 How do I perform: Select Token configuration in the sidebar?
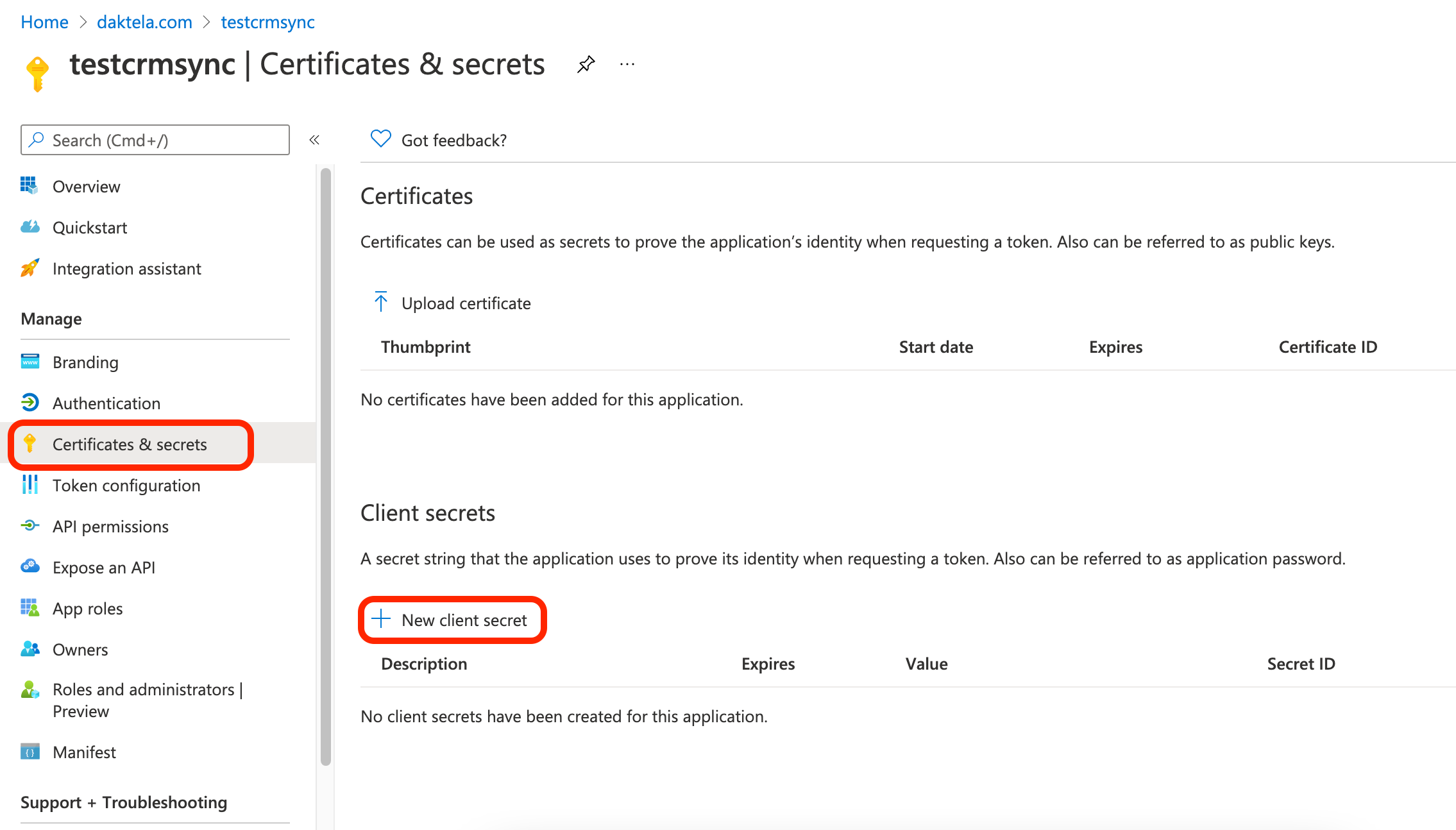click(126, 486)
